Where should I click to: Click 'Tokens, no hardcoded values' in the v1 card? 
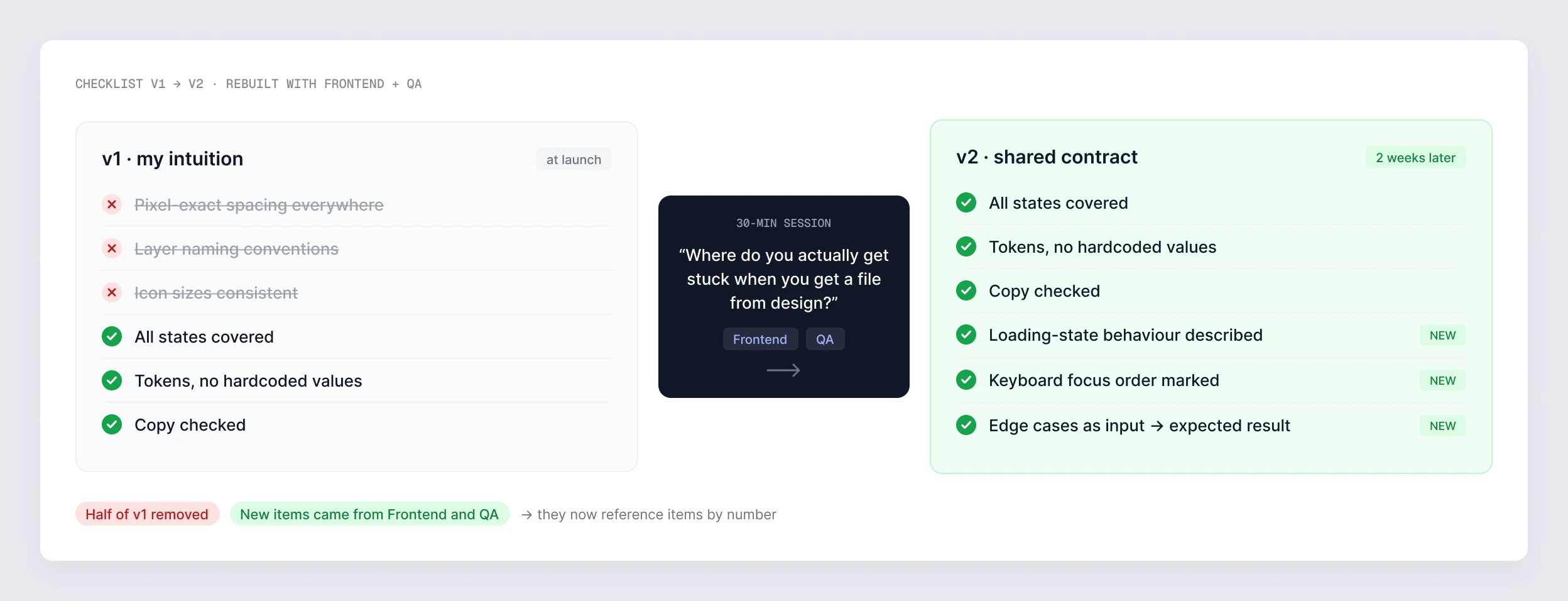point(248,381)
